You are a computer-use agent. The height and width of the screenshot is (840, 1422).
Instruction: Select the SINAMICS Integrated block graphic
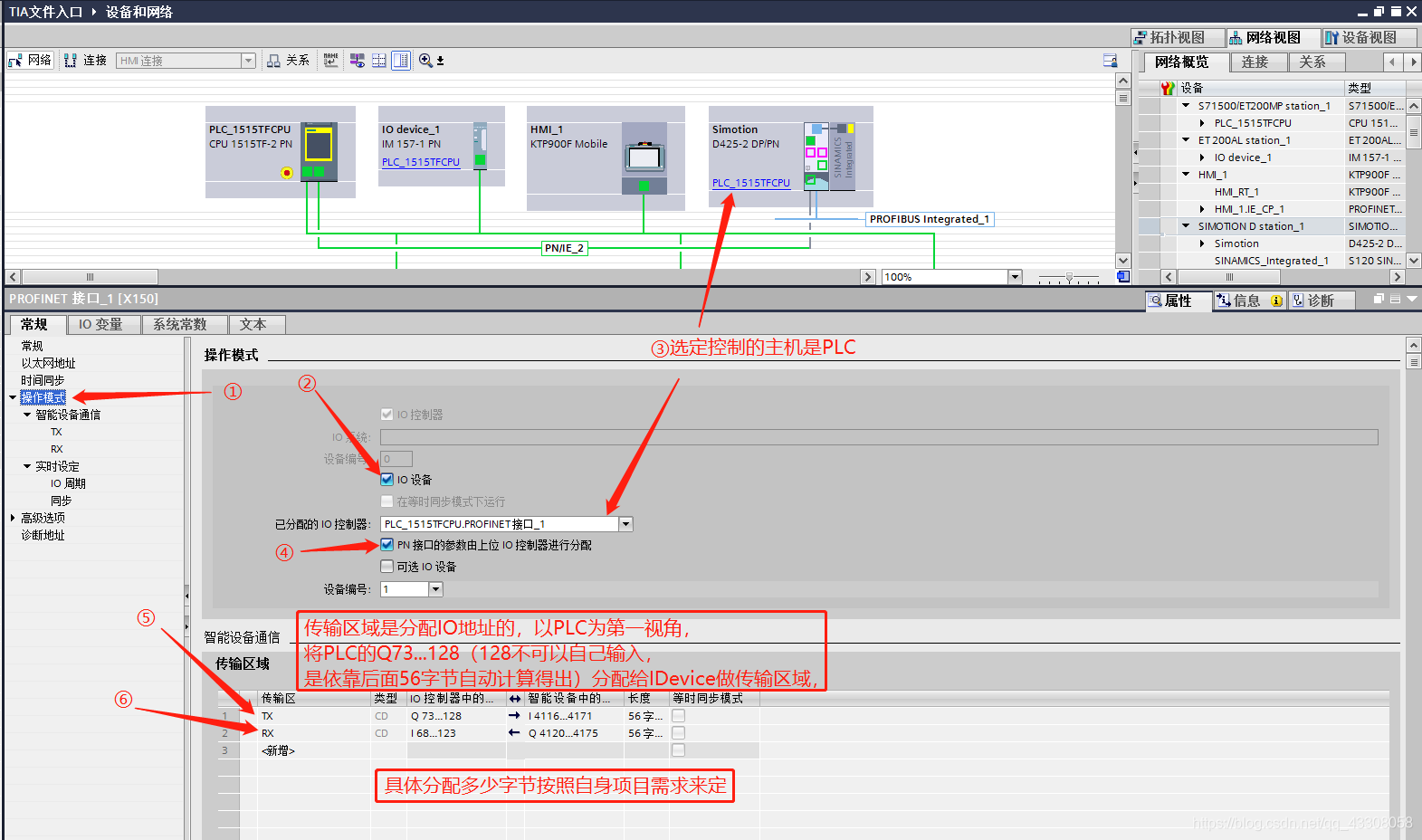pyautogui.click(x=843, y=156)
